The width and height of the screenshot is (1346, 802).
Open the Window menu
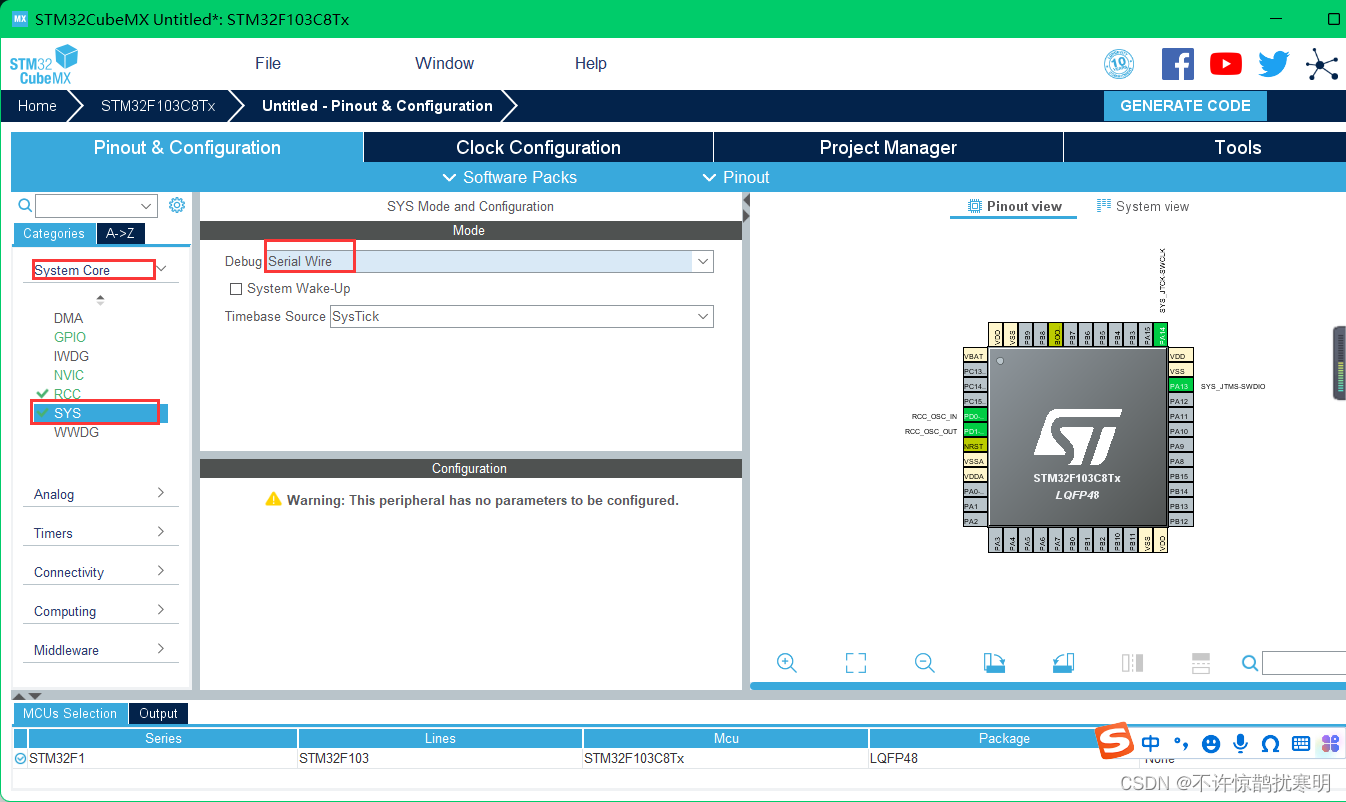[x=444, y=63]
